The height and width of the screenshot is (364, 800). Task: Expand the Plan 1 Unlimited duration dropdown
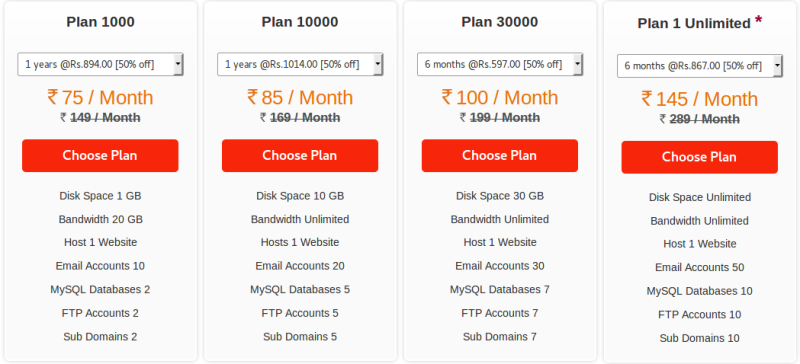[x=699, y=66]
